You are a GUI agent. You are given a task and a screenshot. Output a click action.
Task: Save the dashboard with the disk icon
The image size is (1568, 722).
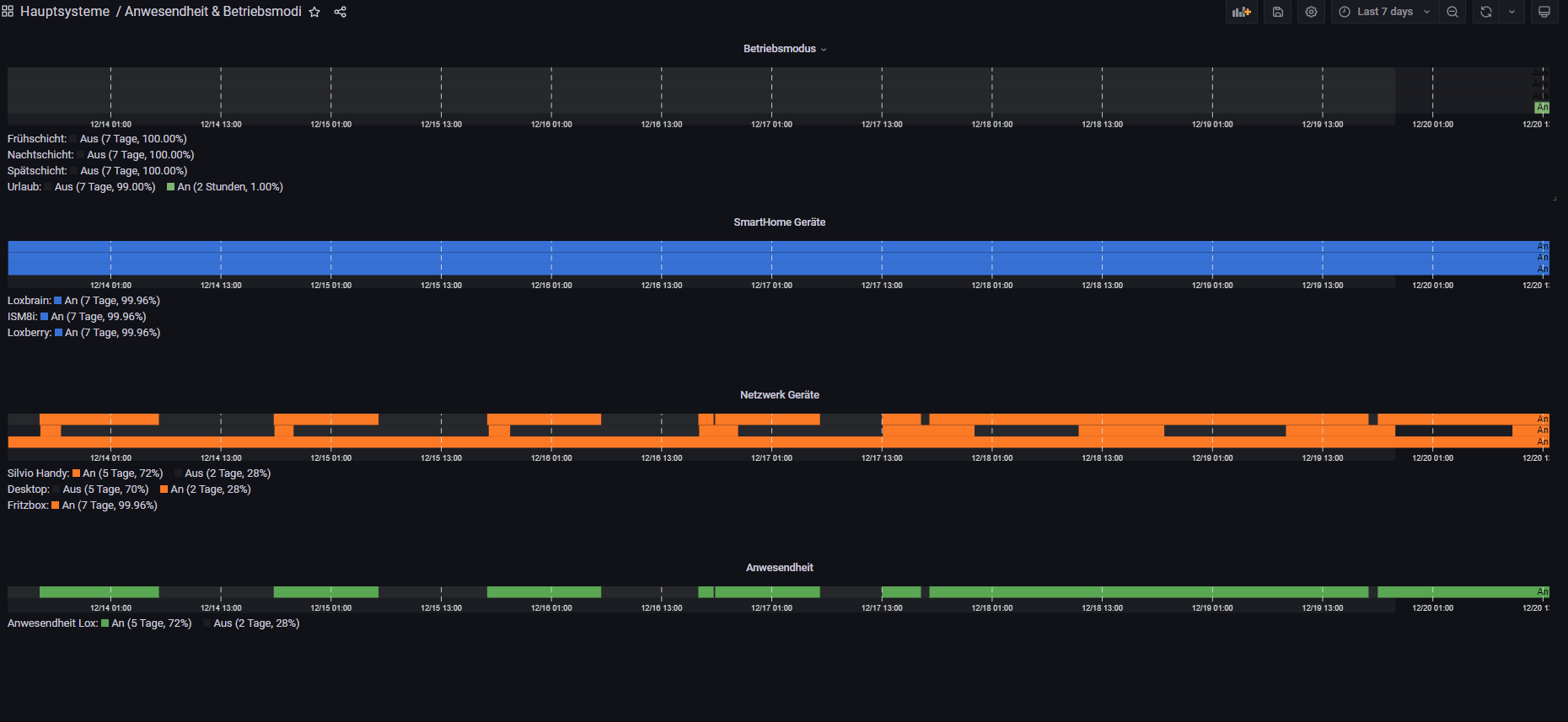1278,12
